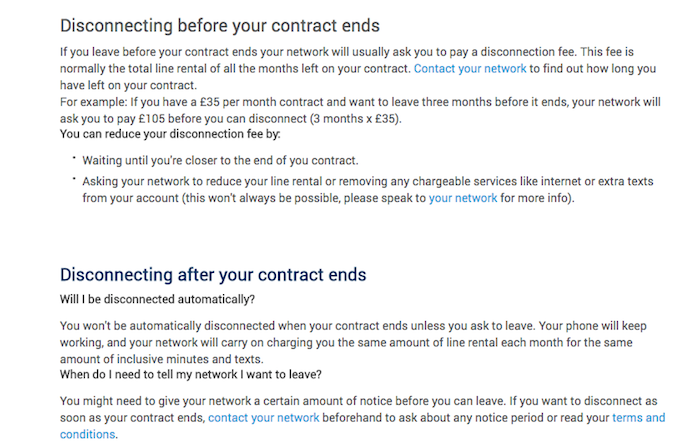The image size is (700, 441).
Task: Open the "terms and conditions" link
Action: click(362, 426)
